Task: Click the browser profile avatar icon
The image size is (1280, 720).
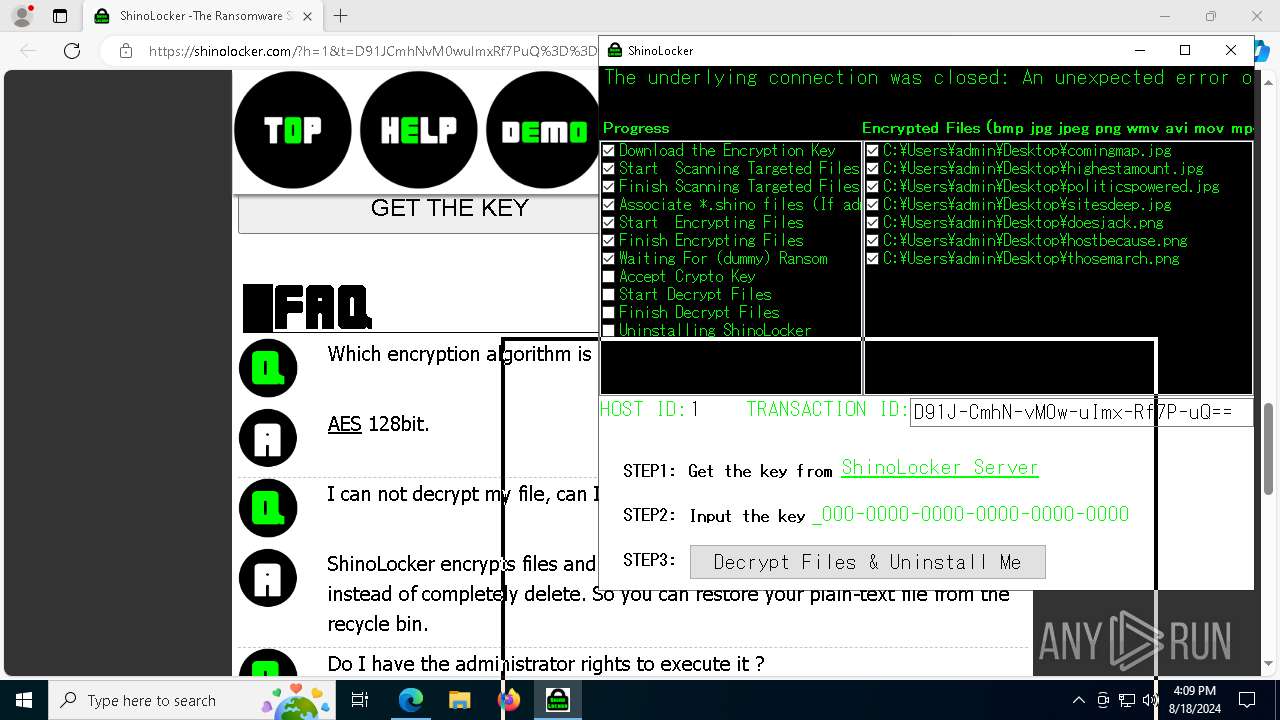Action: coord(21,16)
